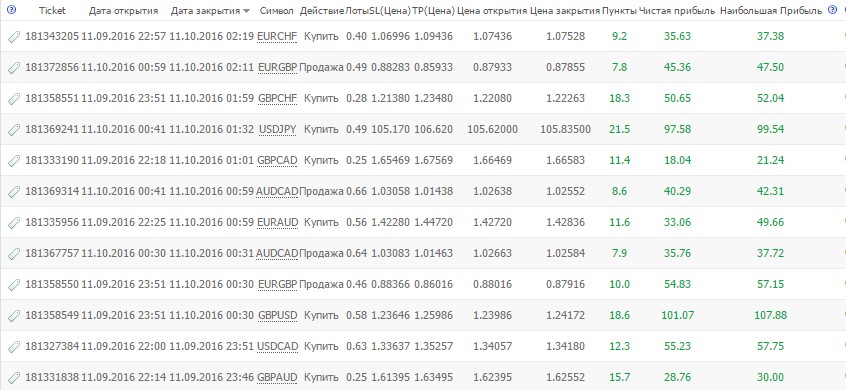The image size is (846, 390).
Task: Sort by Дата открытия column header
Action: 124,10
